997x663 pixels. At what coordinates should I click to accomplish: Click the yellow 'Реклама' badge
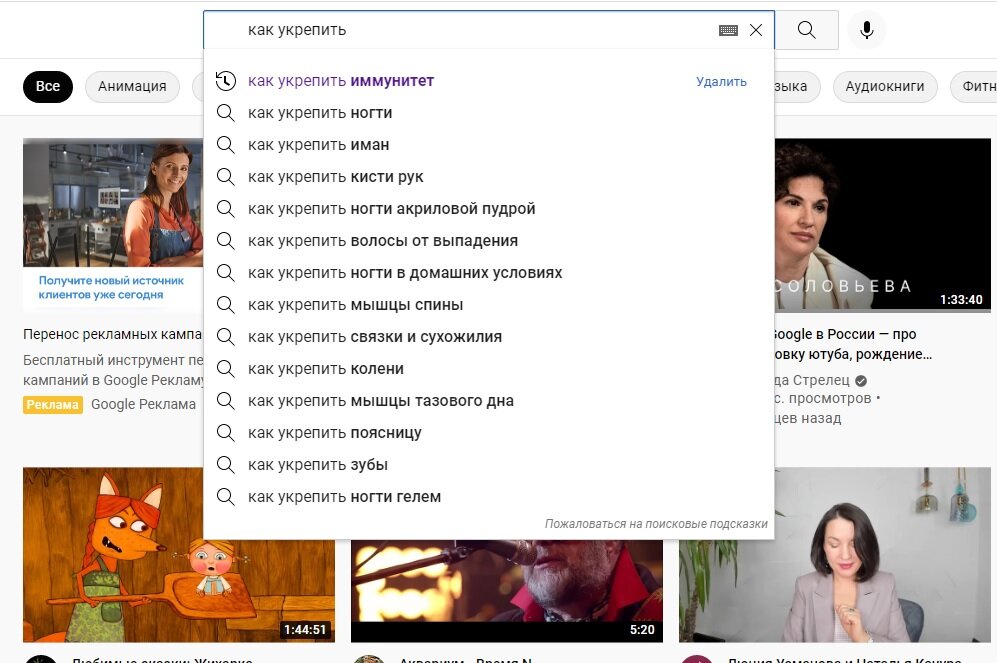pyautogui.click(x=51, y=404)
